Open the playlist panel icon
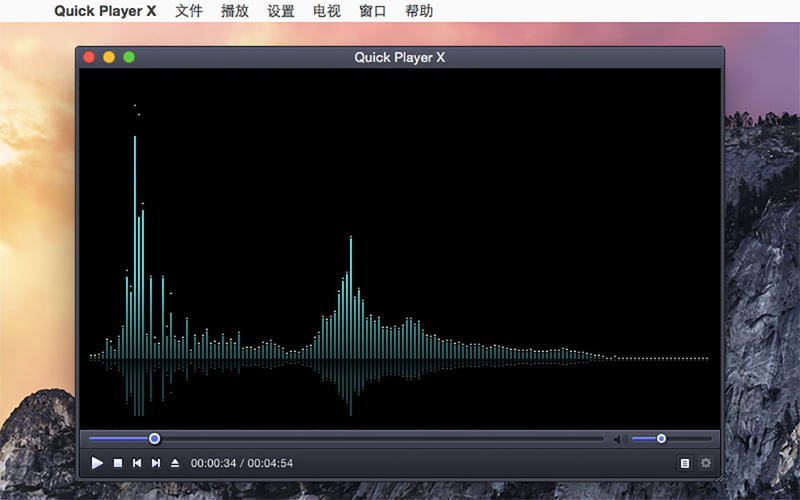 tap(685, 463)
